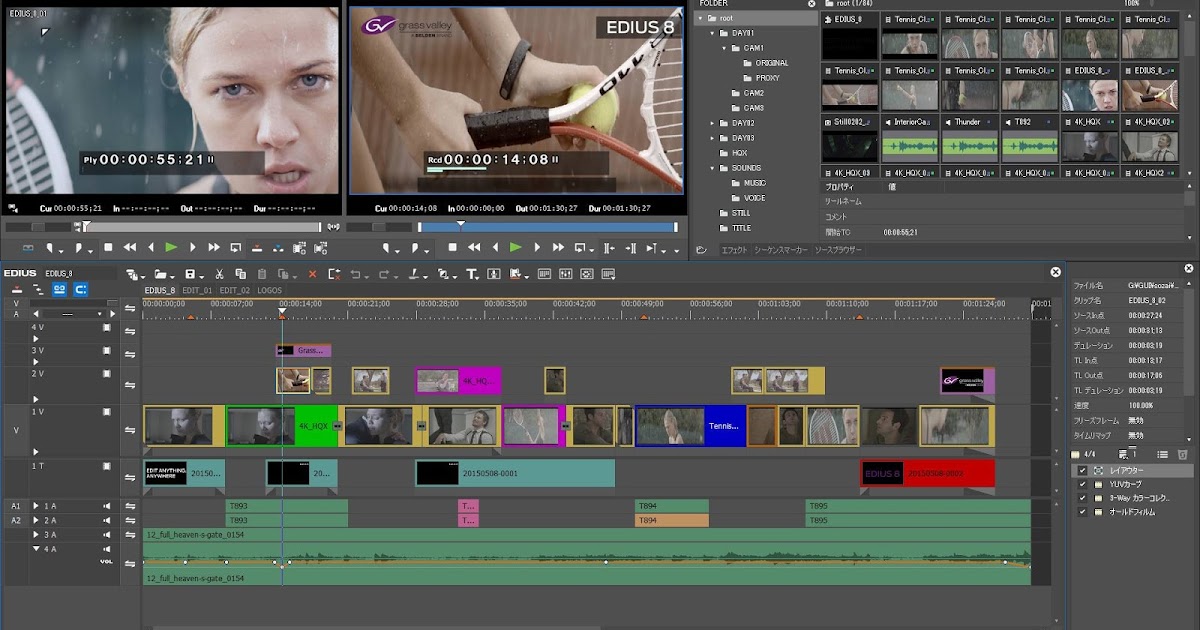Click the Save project floppy icon
Viewport: 1200px width, 630px height.
coord(190,274)
